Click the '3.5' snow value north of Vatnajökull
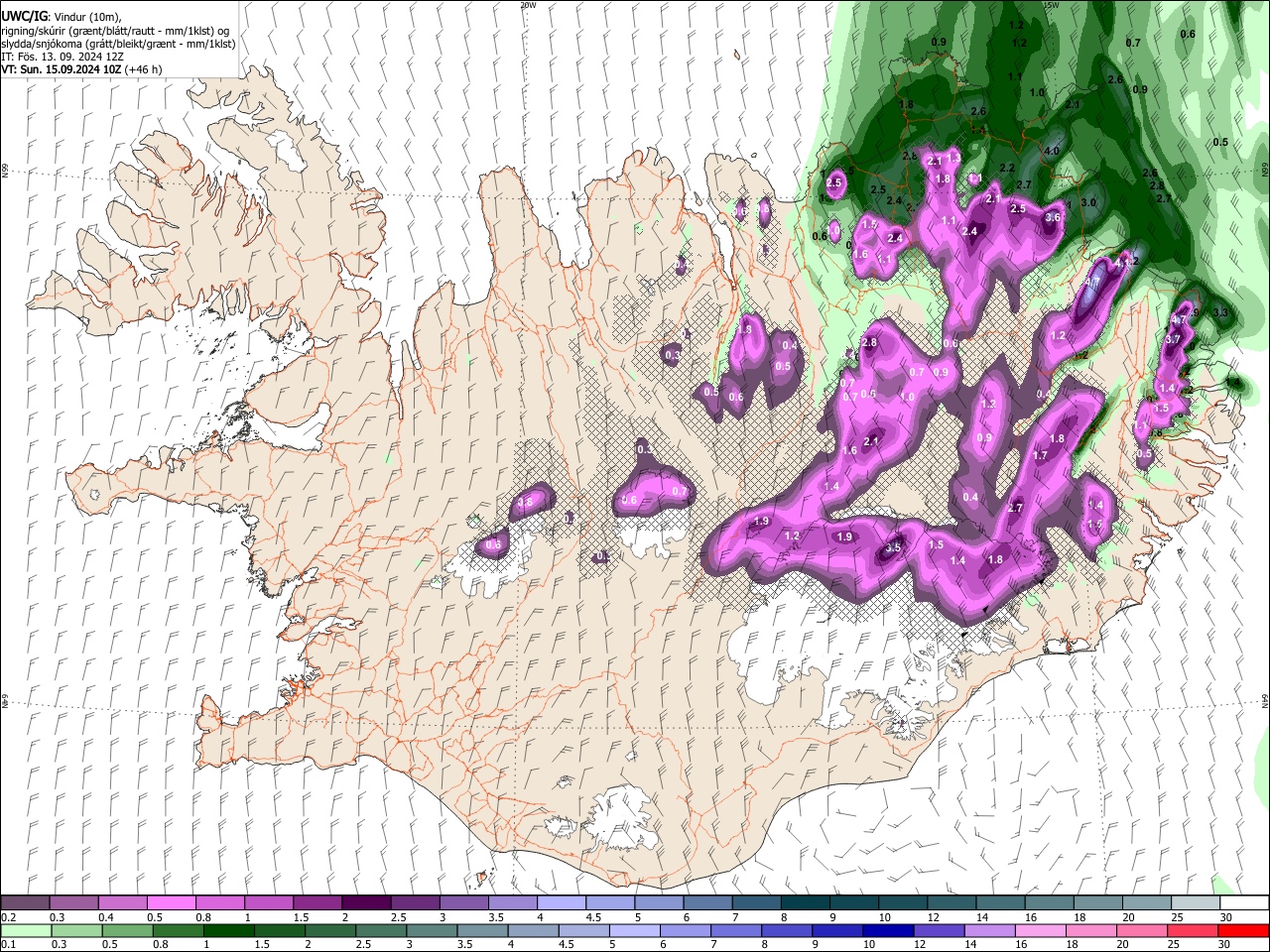The image size is (1270, 952). 893,547
